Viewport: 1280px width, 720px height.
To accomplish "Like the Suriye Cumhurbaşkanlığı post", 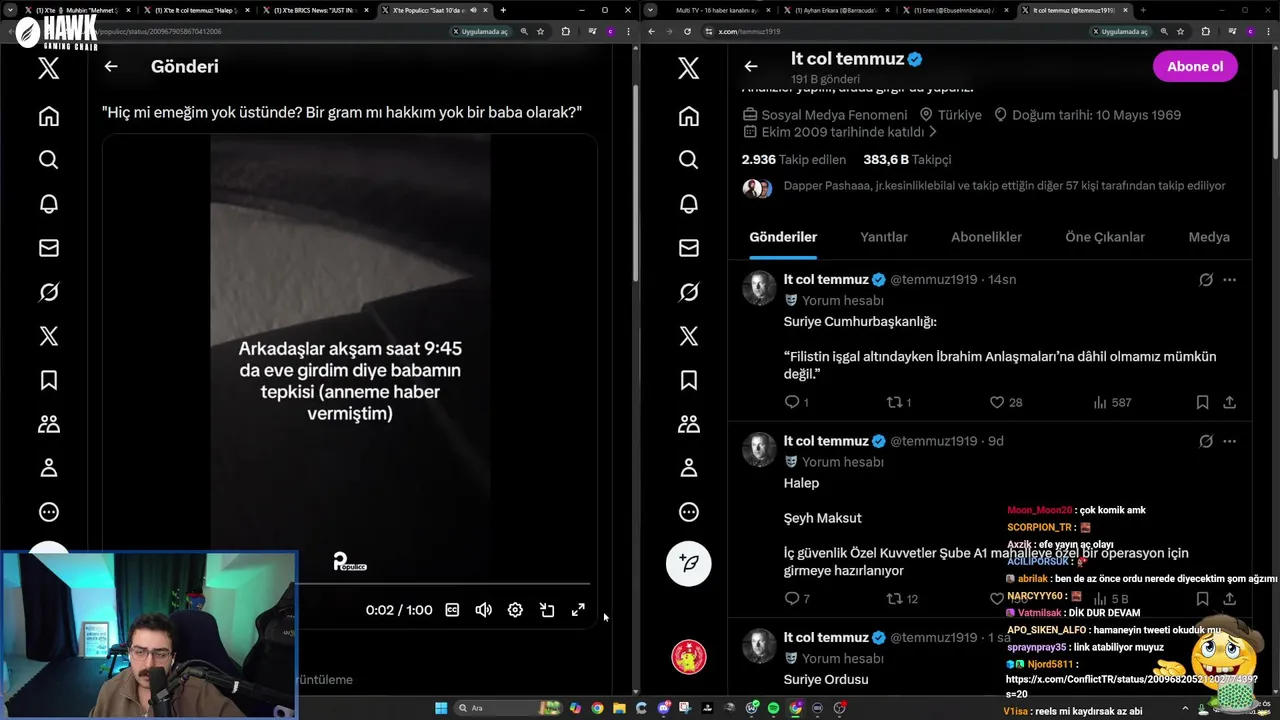I will click(x=996, y=402).
